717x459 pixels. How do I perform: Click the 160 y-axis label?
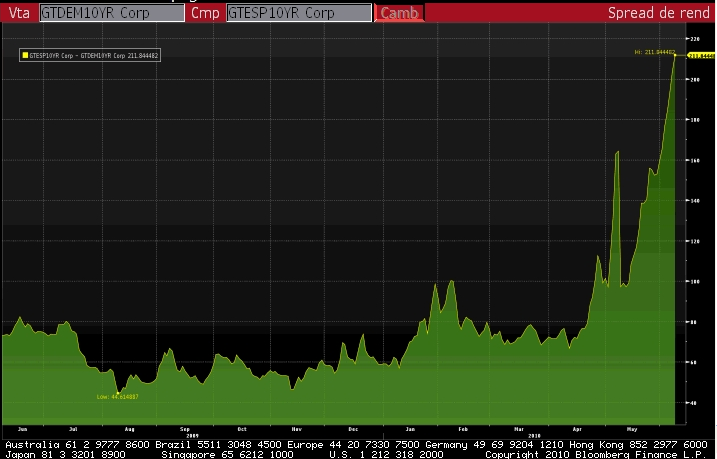pyautogui.click(x=695, y=160)
